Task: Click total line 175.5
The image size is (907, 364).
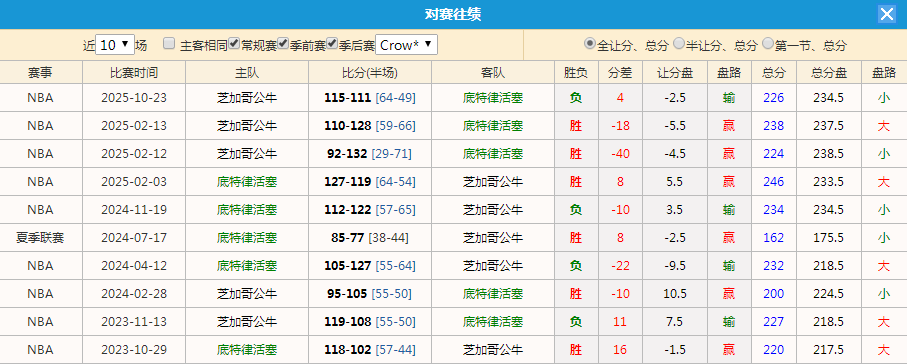Action: click(x=828, y=237)
